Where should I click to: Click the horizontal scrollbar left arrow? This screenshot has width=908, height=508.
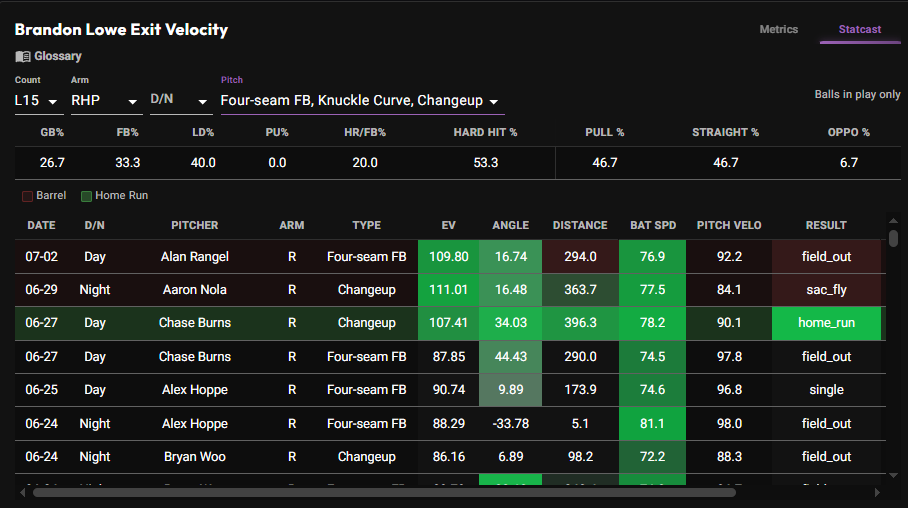(x=22, y=492)
